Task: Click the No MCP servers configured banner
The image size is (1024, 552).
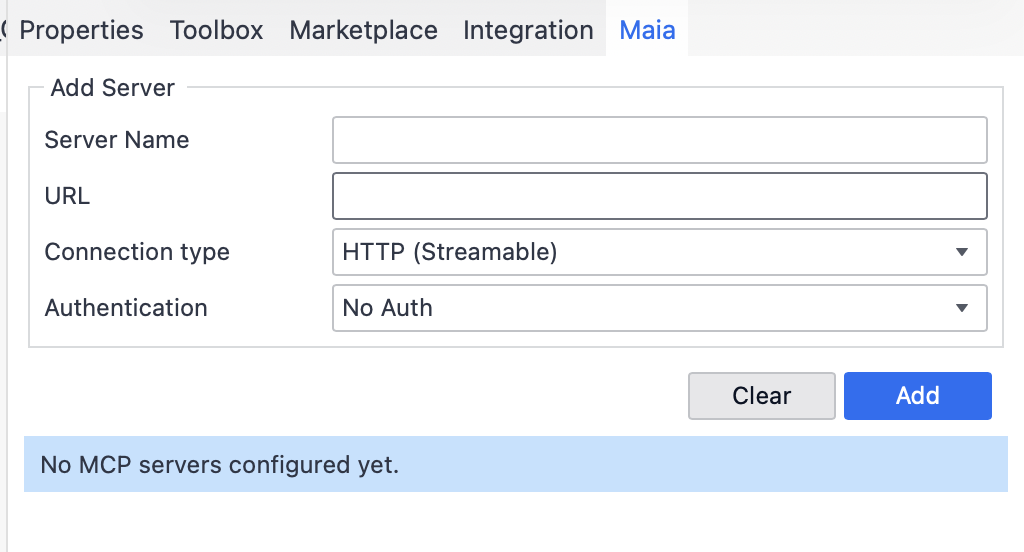Action: (515, 465)
